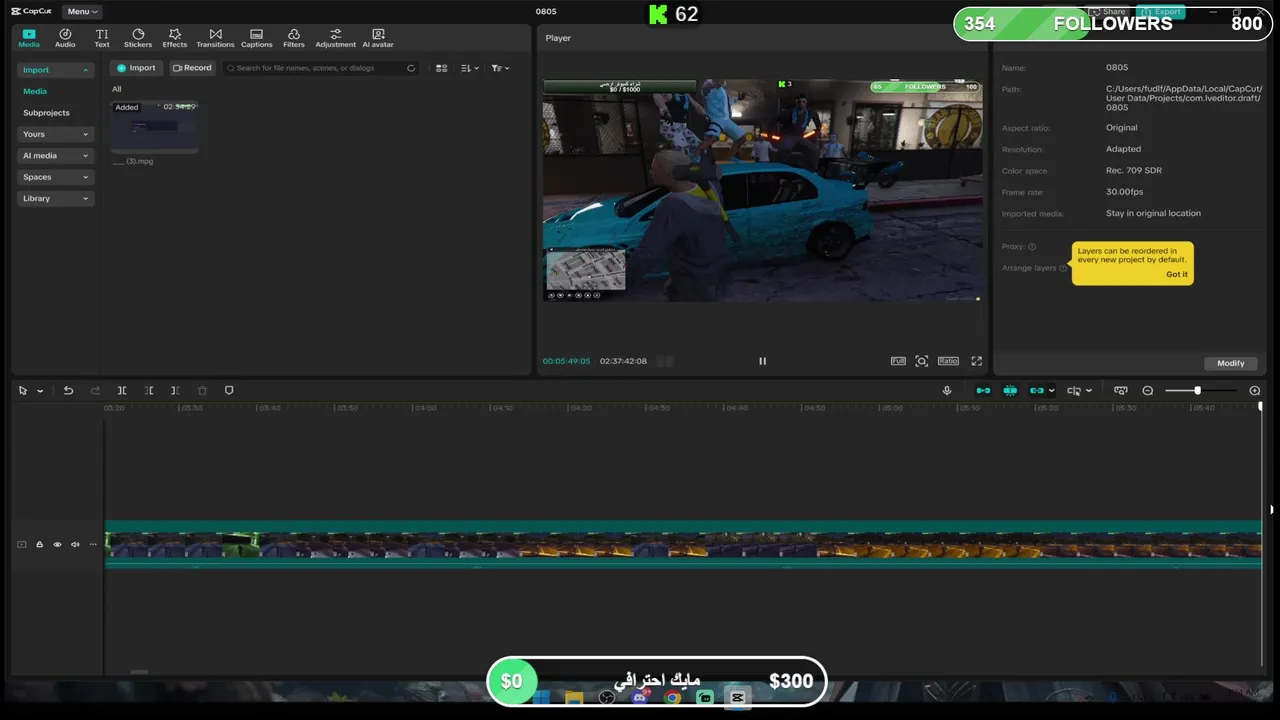Adjust the timeline zoom slider
This screenshot has height=720, width=1280.
[1197, 390]
